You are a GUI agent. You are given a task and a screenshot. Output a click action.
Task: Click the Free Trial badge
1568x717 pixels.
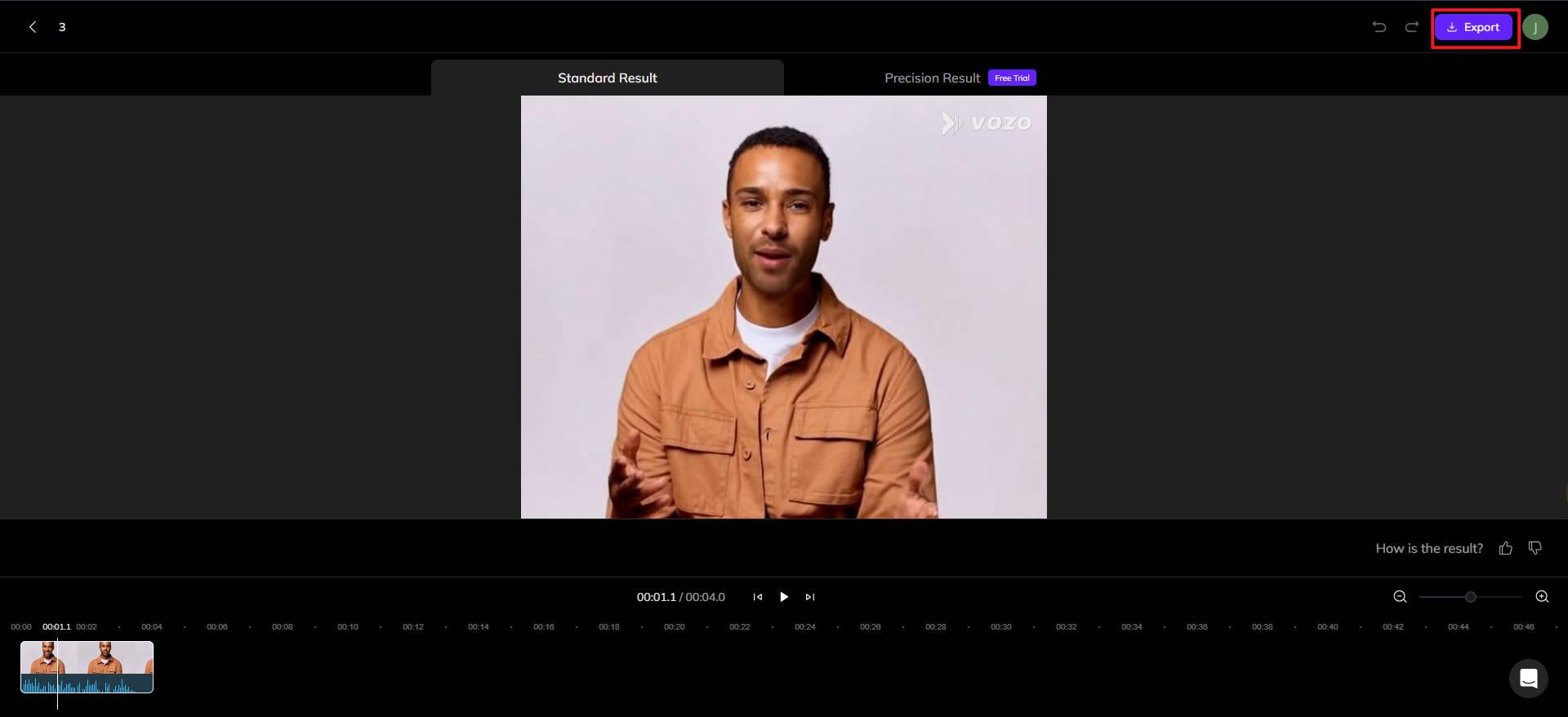click(1012, 78)
